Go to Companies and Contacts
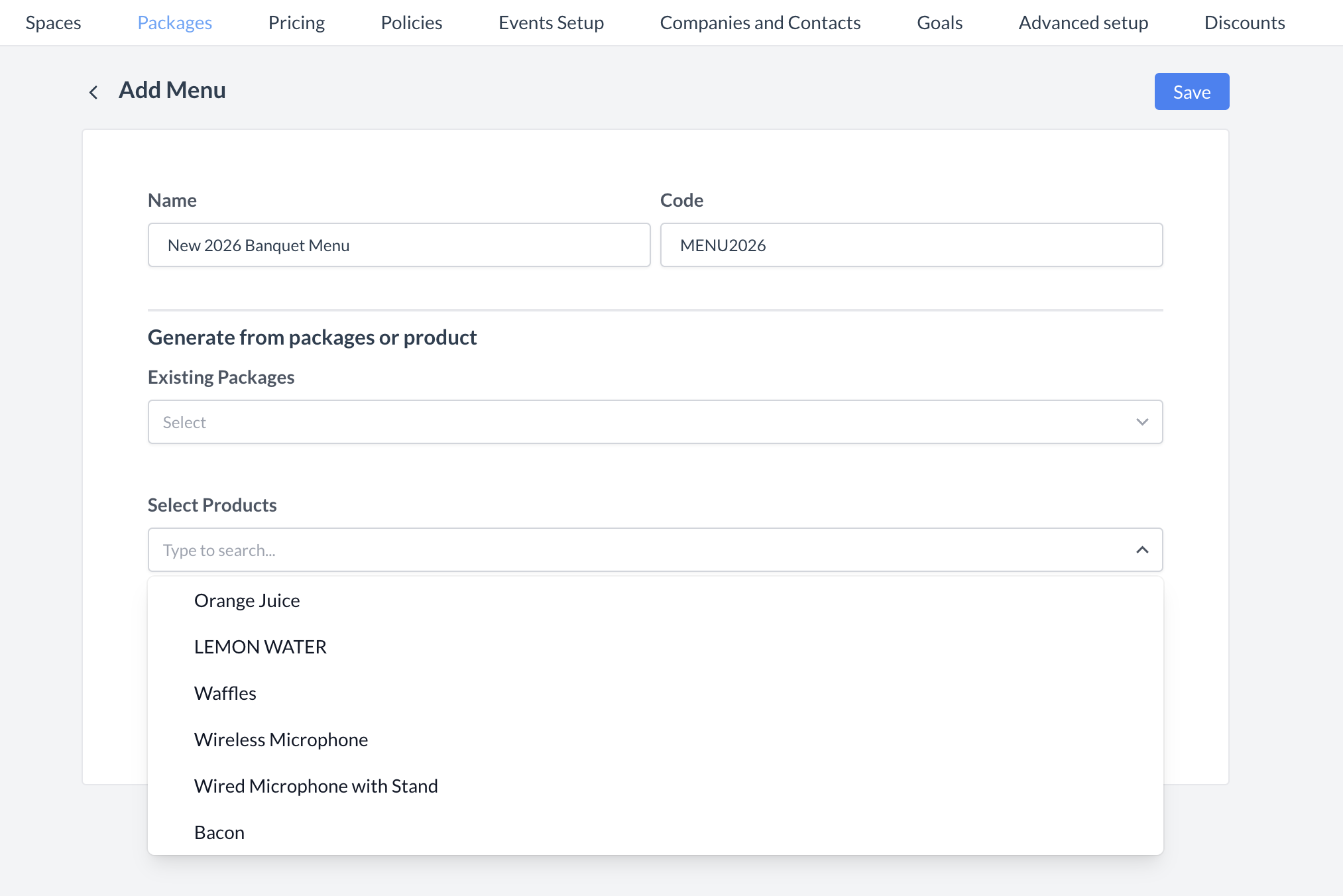Screen dimensions: 1343x896 [x=760, y=22]
